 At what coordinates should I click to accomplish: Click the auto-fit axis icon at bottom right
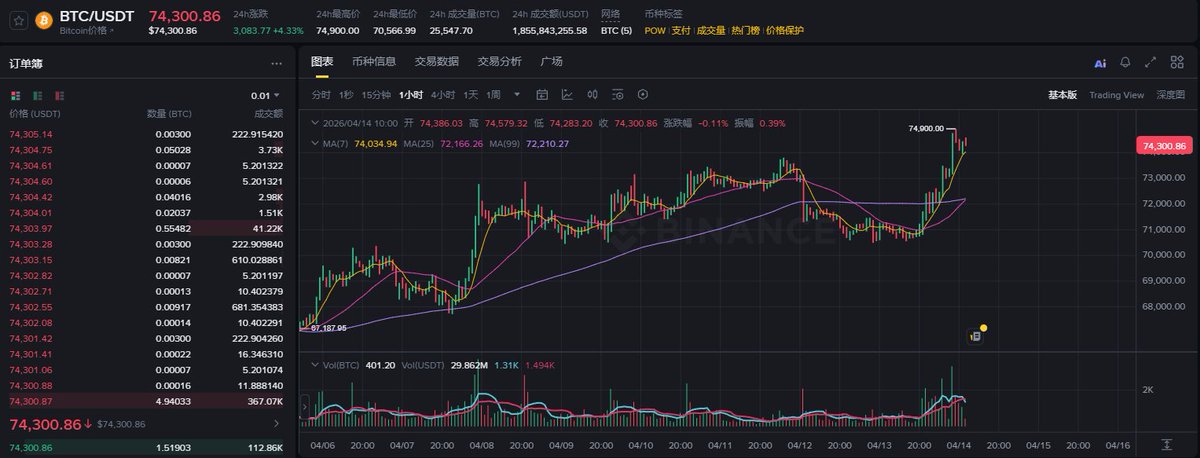tap(1166, 443)
